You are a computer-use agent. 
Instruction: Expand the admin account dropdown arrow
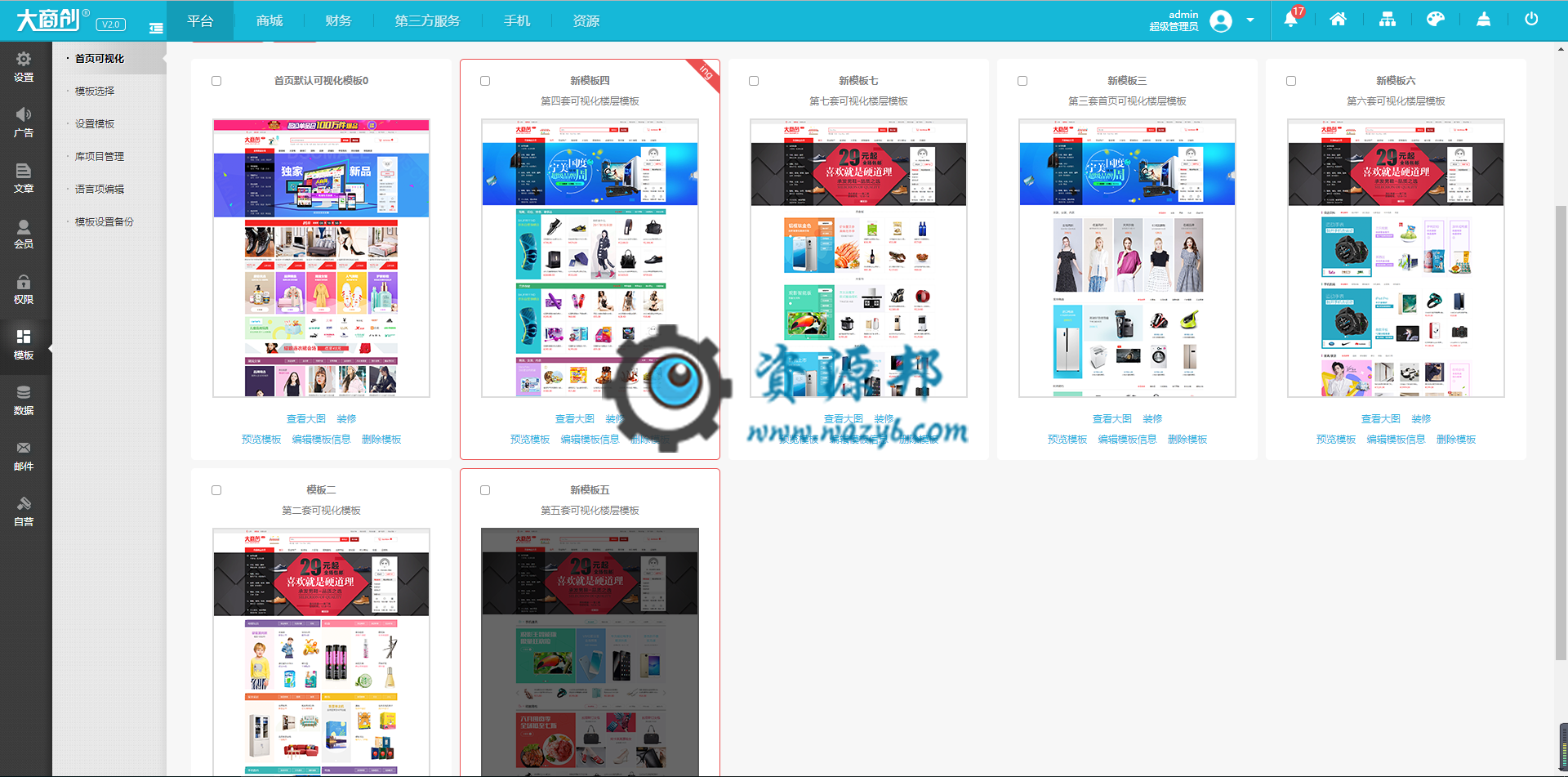[1250, 20]
